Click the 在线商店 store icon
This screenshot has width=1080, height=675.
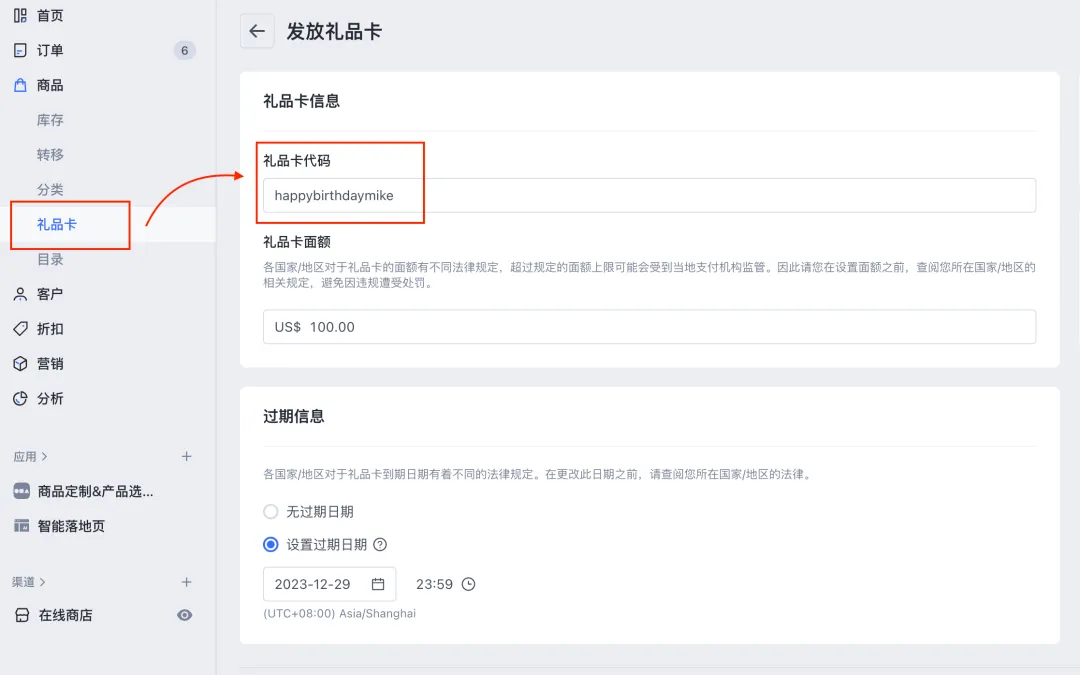pos(22,615)
